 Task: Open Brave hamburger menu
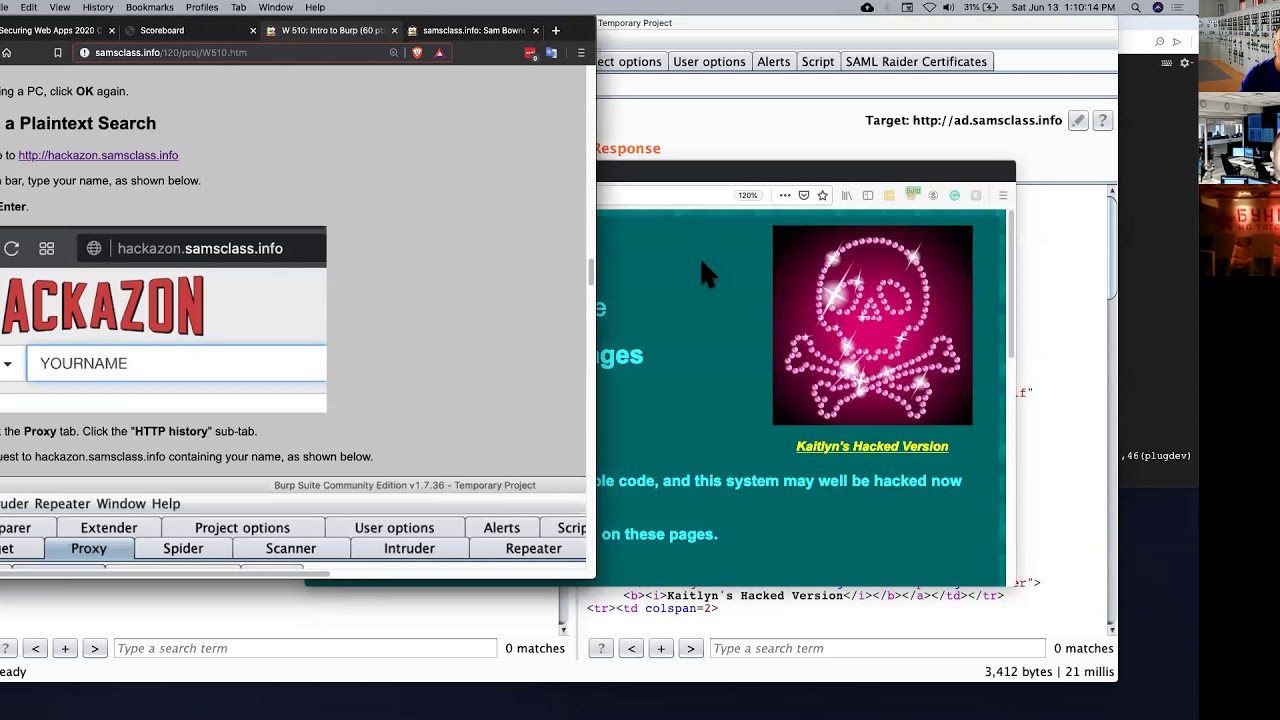(x=581, y=53)
